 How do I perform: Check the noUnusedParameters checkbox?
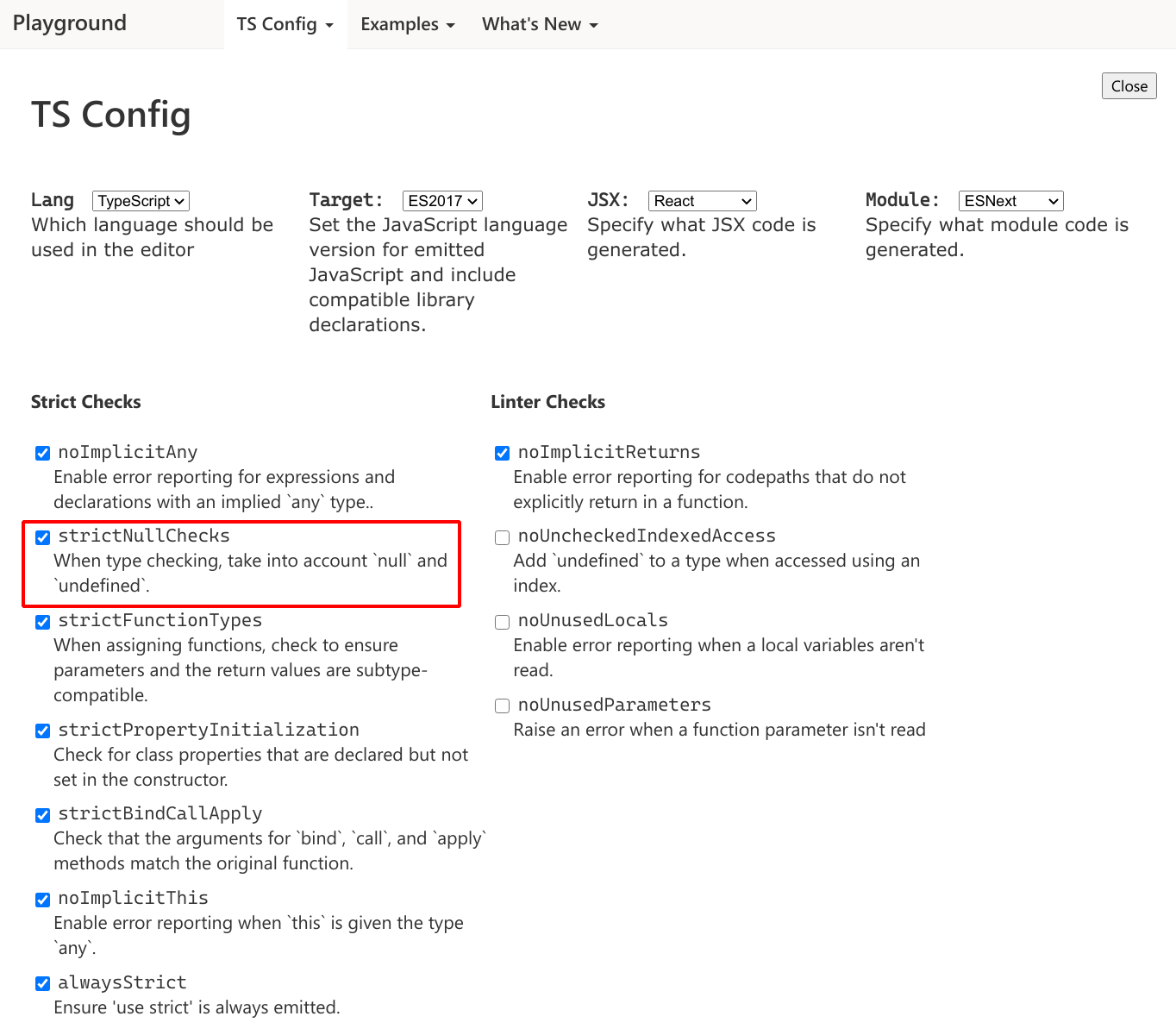click(502, 706)
